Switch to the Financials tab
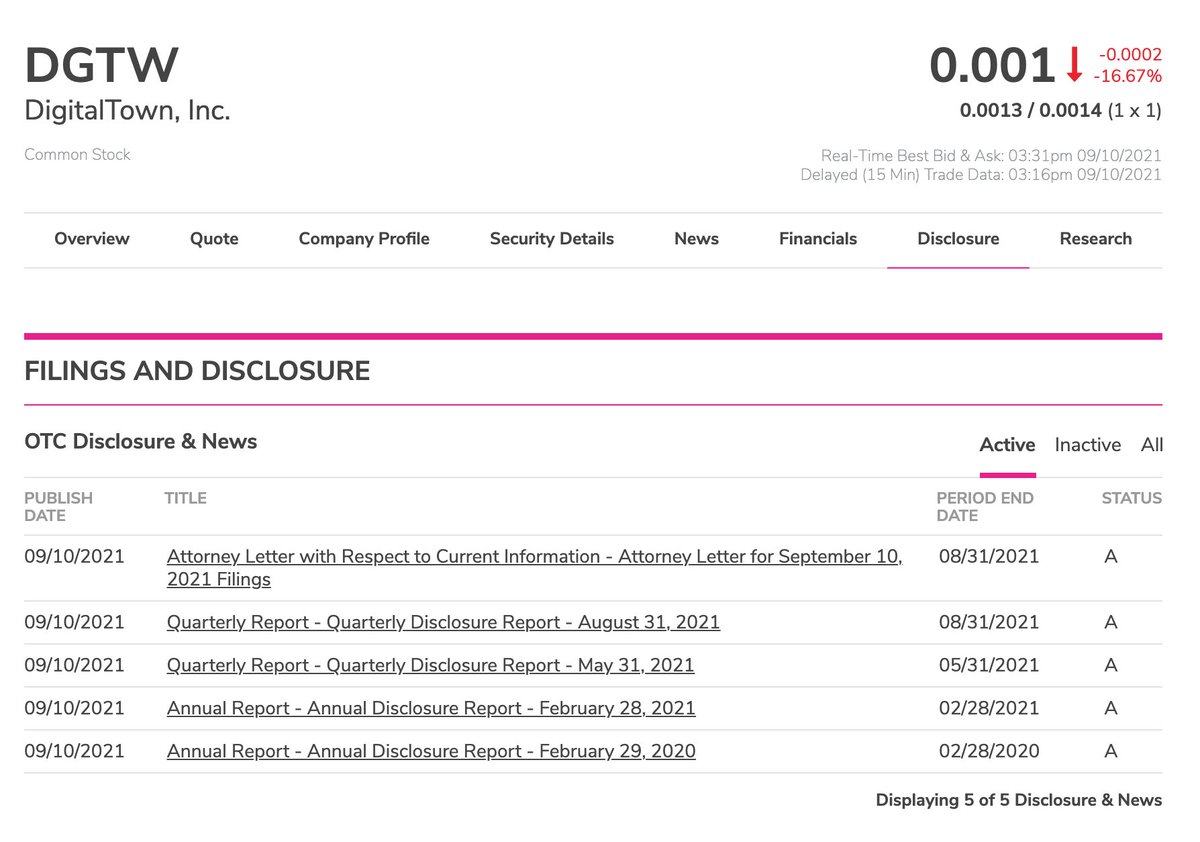The height and width of the screenshot is (842, 1200). 818,239
